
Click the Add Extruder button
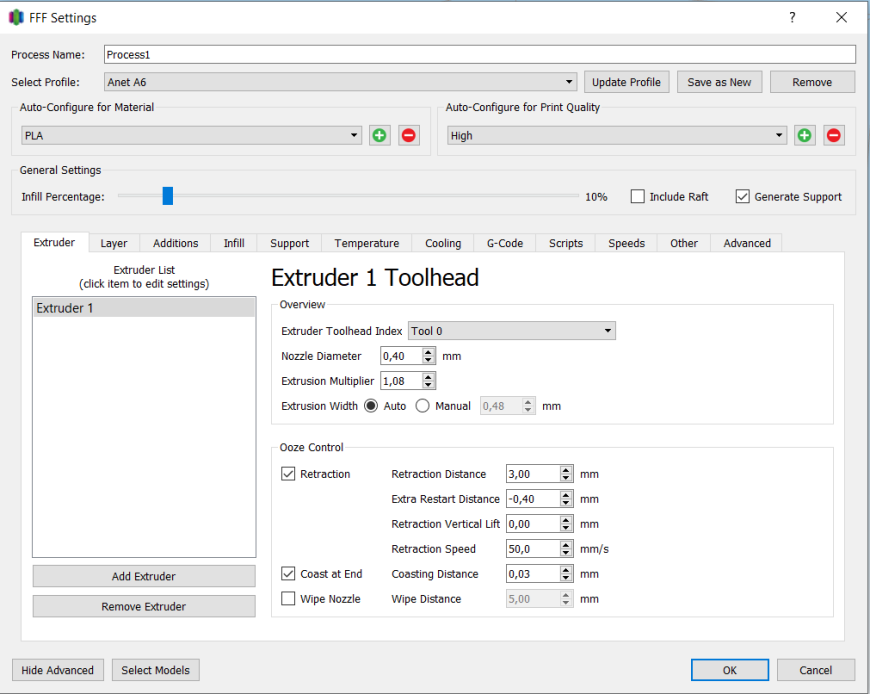coord(144,576)
